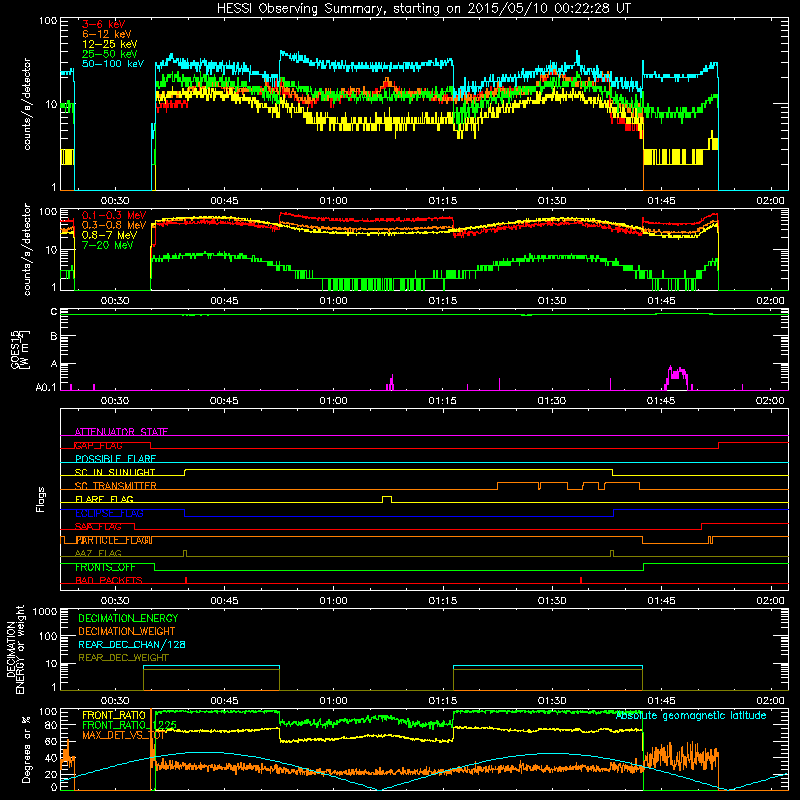Click the 02:00 tick label under top plot

click(x=770, y=201)
